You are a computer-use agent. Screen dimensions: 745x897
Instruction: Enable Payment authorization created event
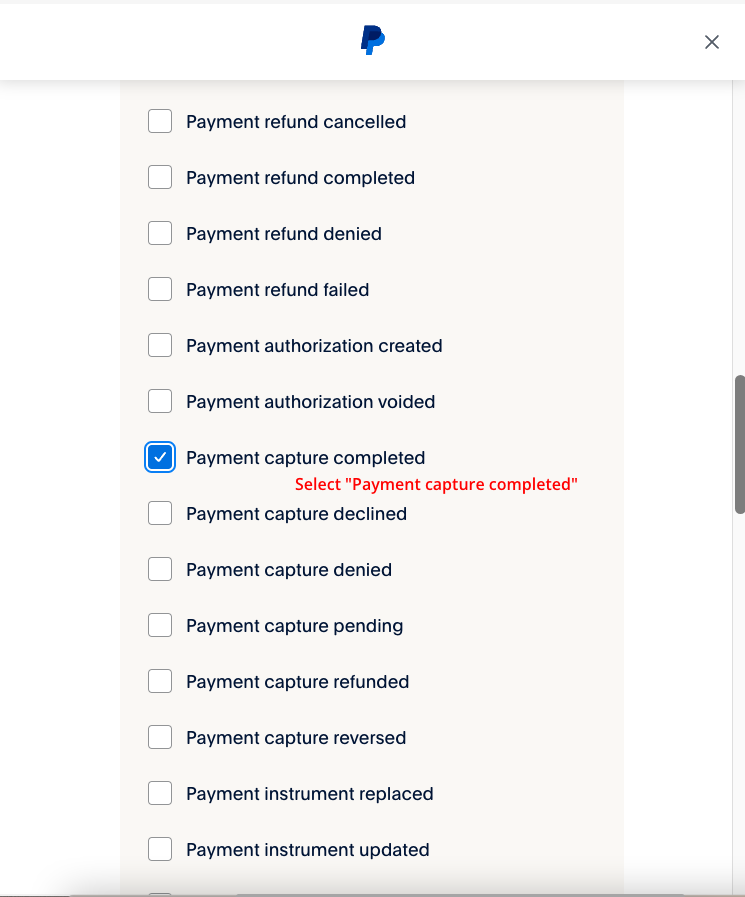click(x=160, y=346)
